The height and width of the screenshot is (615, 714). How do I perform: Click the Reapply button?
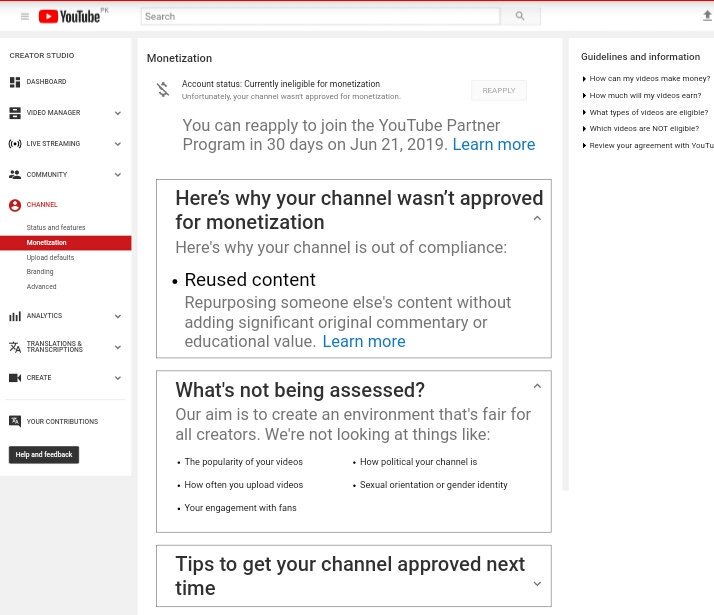coord(499,91)
